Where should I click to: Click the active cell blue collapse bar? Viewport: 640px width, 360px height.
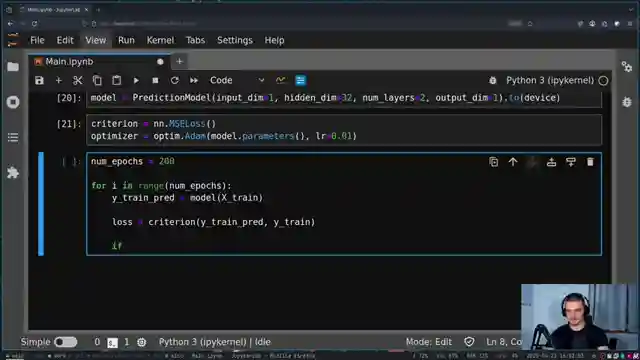click(41, 204)
